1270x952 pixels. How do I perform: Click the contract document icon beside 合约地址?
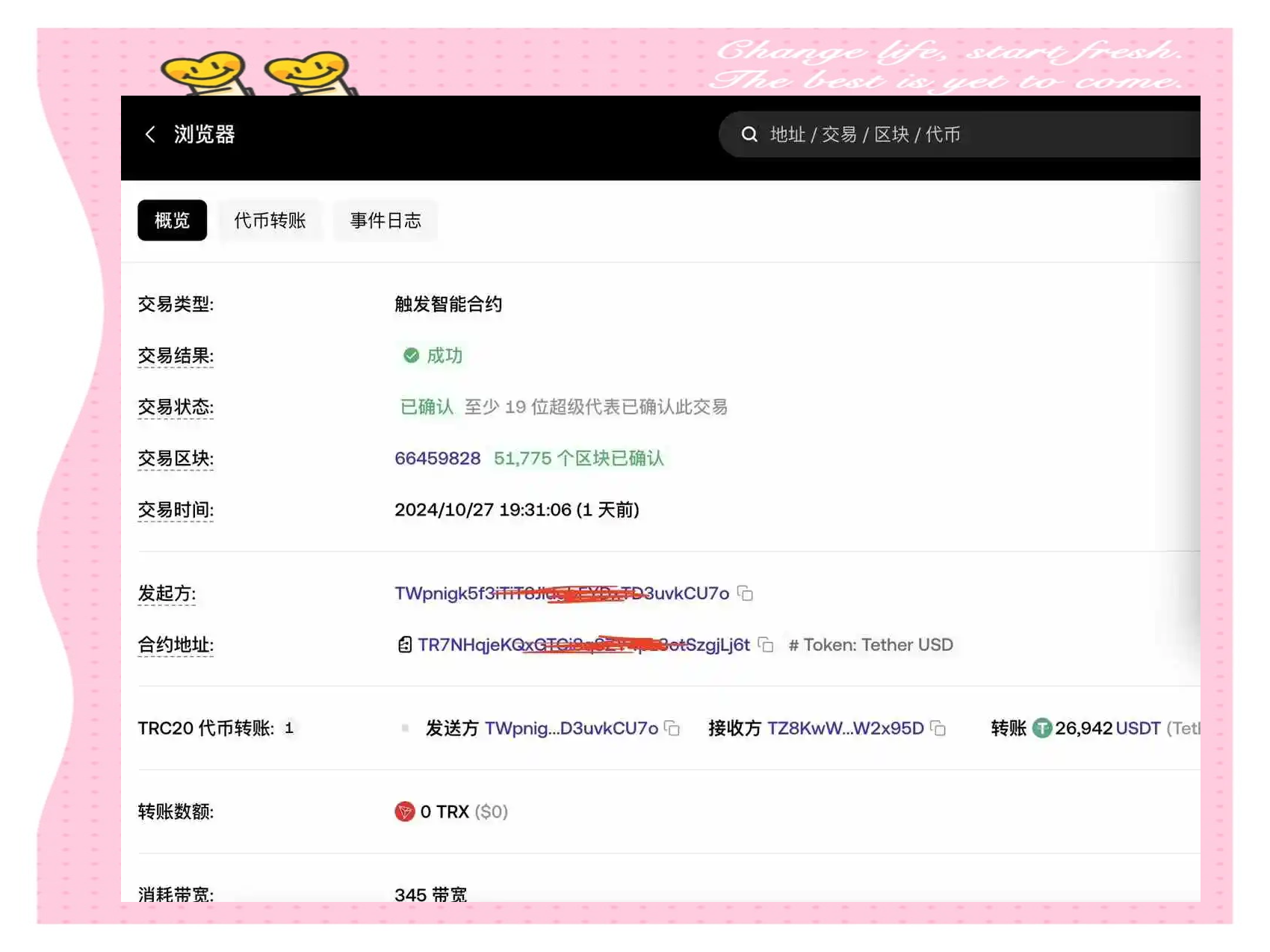coord(404,645)
